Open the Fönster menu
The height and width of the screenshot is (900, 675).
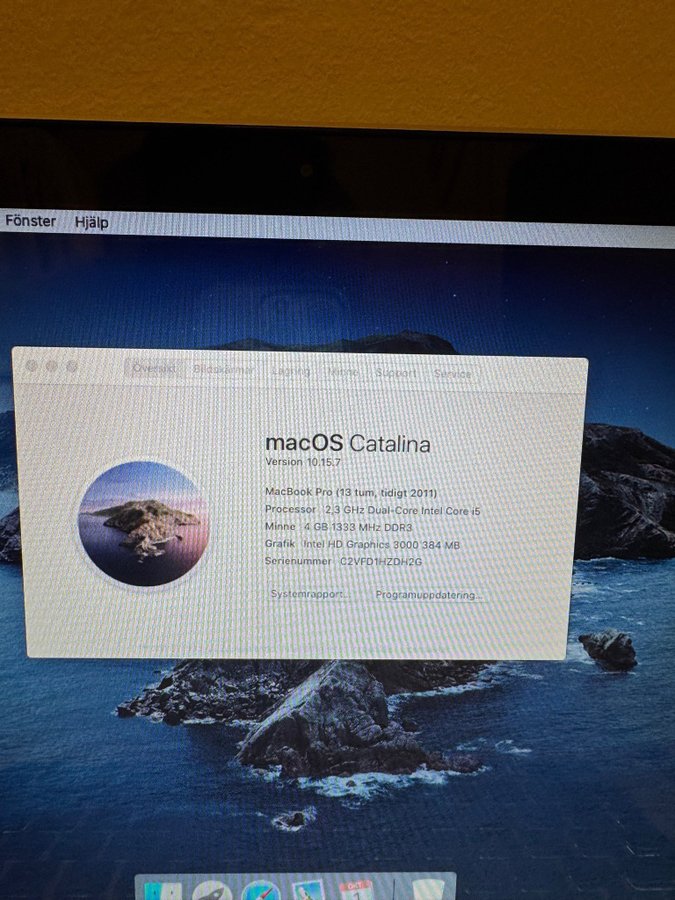[31, 221]
